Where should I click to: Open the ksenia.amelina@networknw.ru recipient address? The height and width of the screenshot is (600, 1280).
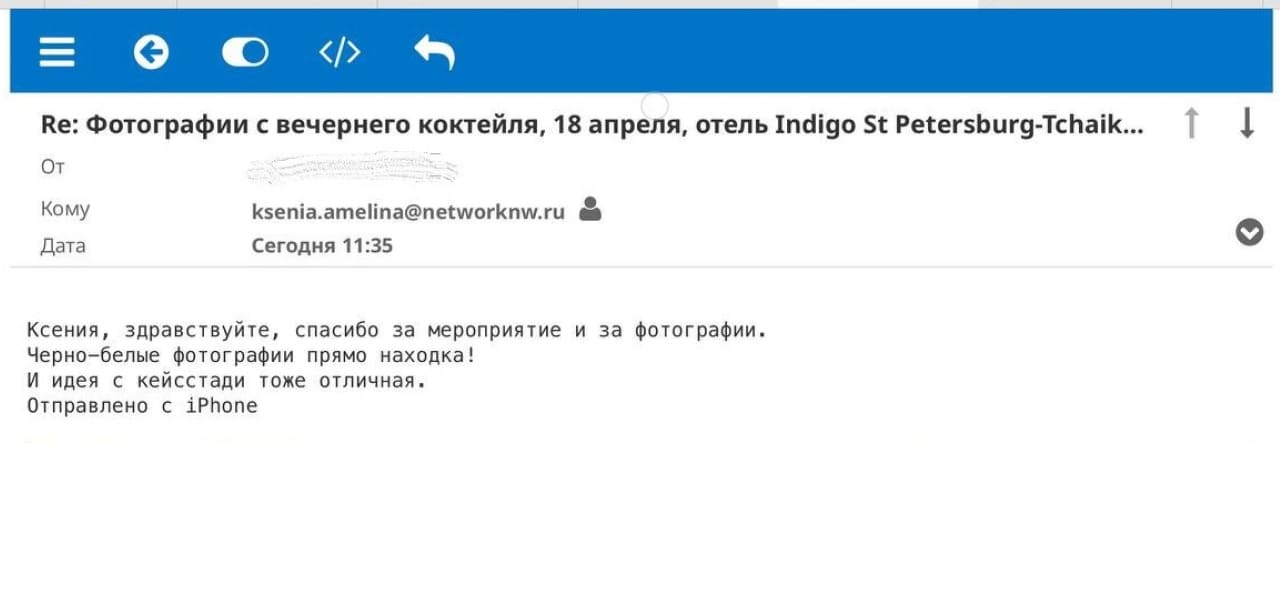tap(408, 211)
